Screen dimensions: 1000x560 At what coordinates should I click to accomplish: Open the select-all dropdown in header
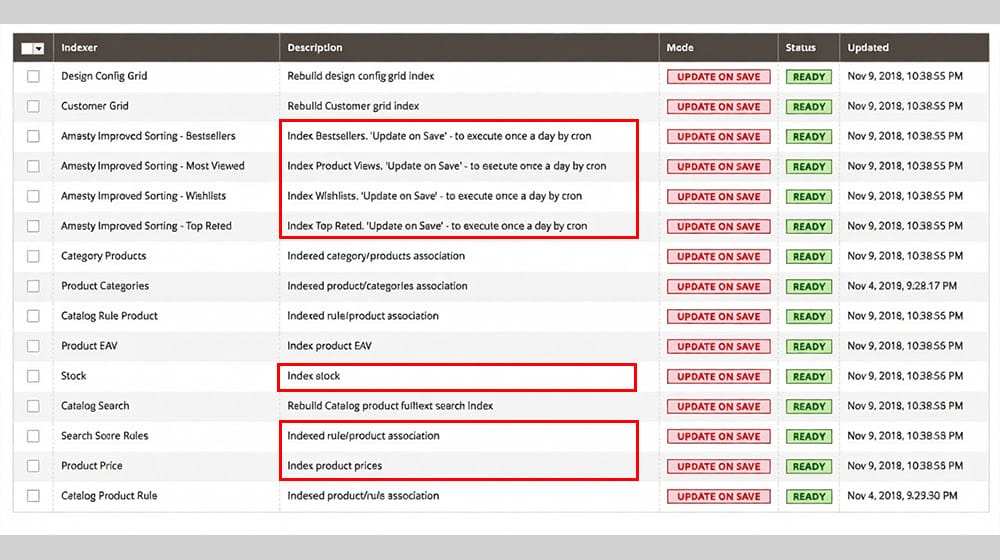click(x=38, y=48)
